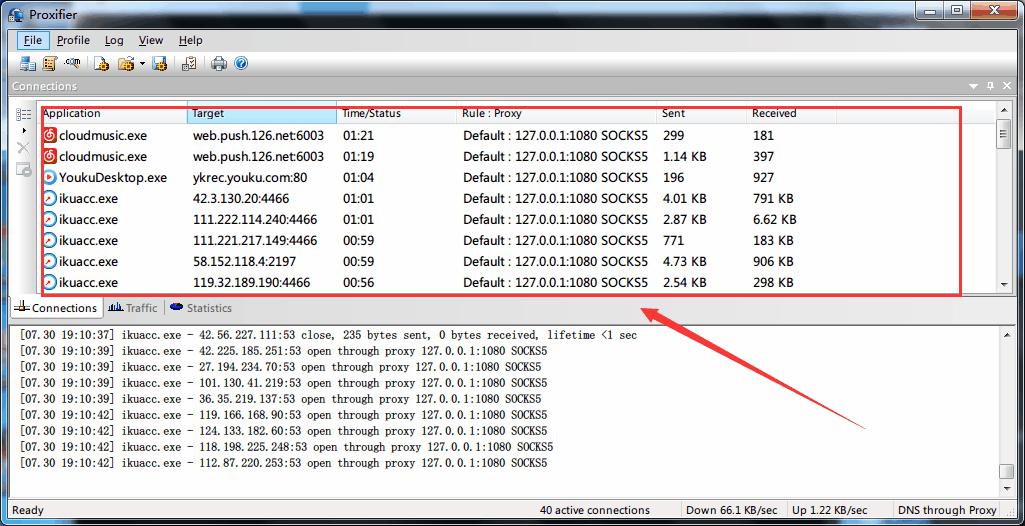Click the cloudmusic.exe icon in the 01:21 row
The height and width of the screenshot is (526, 1025).
[x=50, y=136]
